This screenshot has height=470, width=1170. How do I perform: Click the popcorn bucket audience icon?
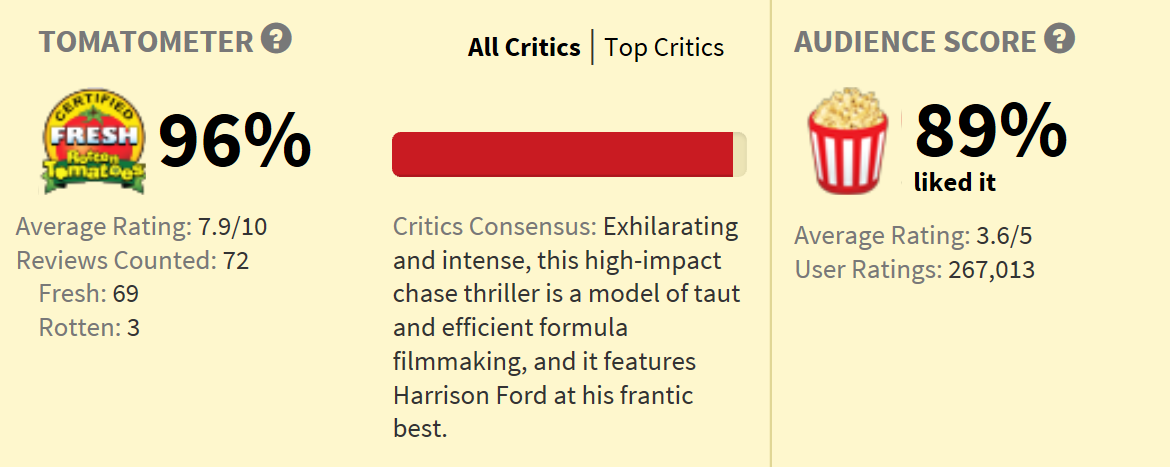point(848,140)
